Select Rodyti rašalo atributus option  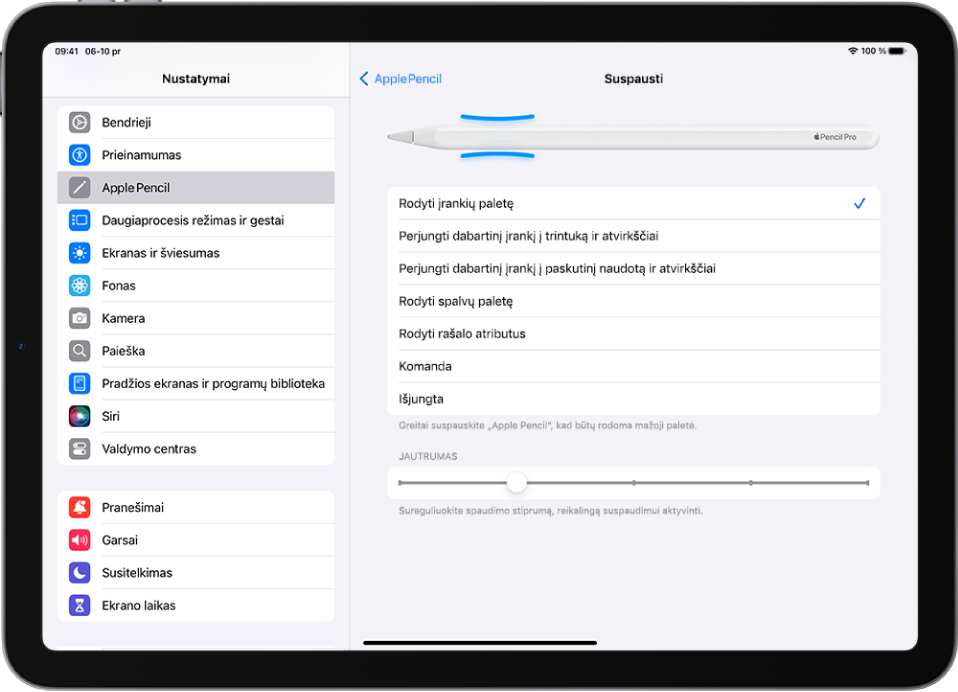coord(634,334)
